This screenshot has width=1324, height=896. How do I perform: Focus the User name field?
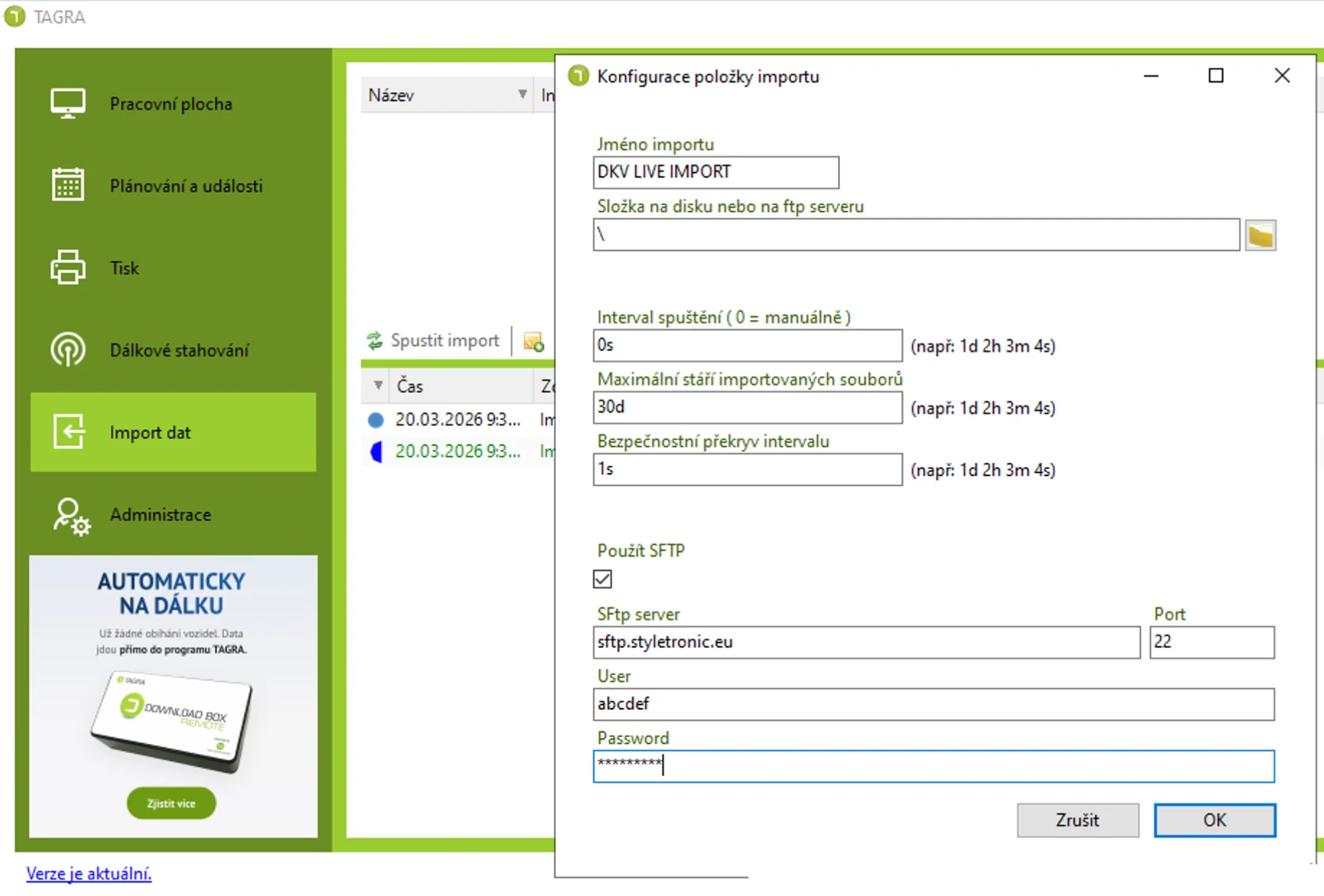pos(933,704)
